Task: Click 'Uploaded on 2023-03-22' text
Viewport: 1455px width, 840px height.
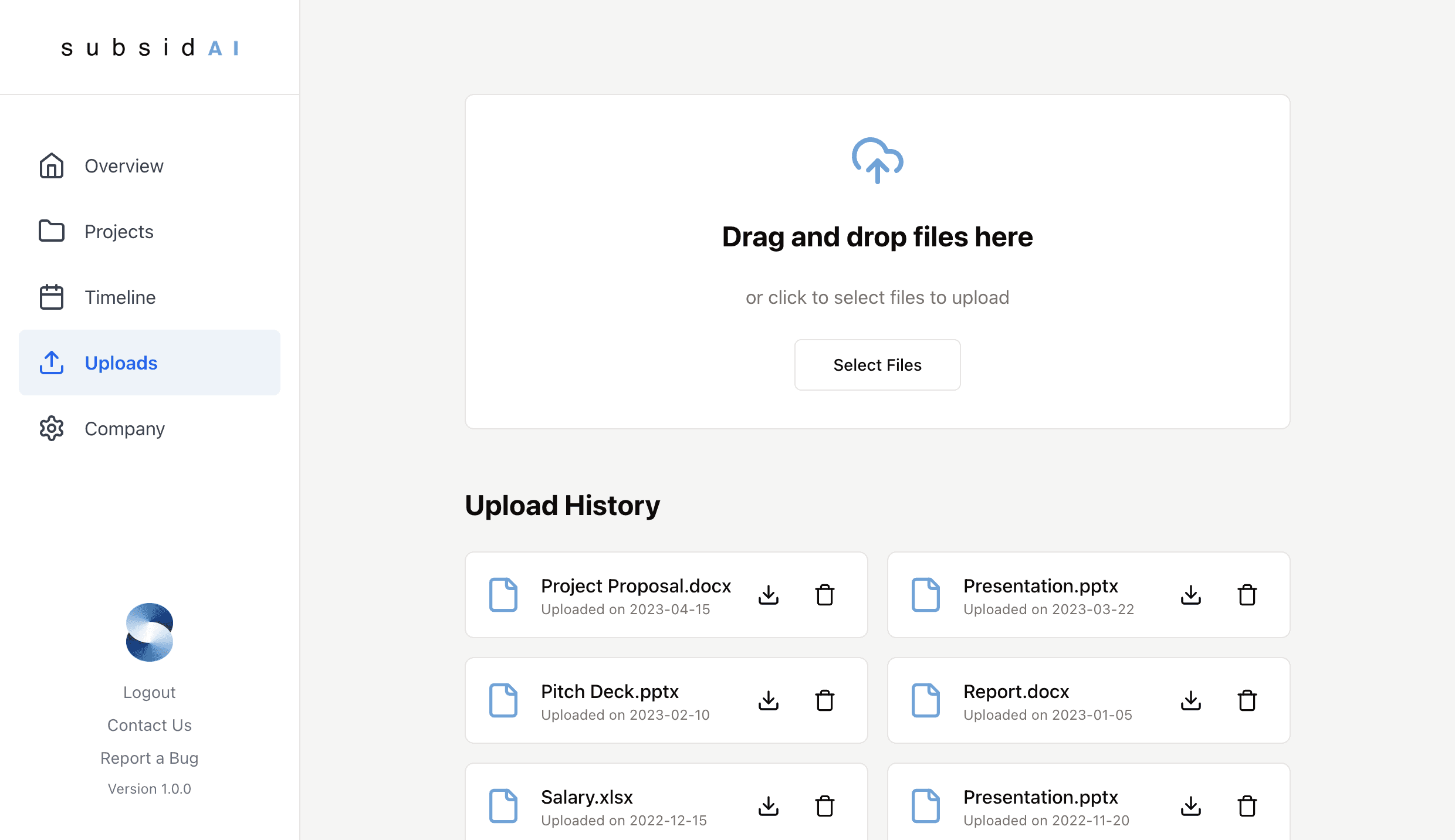Action: click(x=1048, y=609)
